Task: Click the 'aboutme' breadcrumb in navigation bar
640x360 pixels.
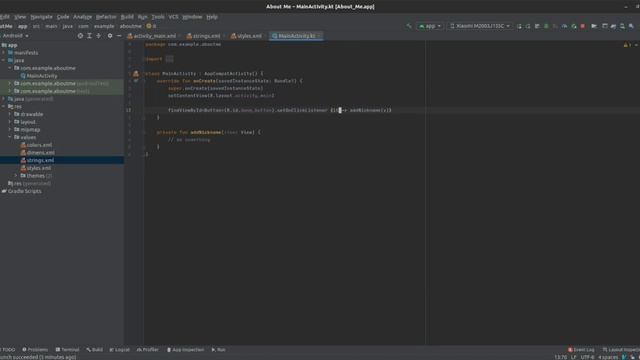Action: tap(131, 26)
